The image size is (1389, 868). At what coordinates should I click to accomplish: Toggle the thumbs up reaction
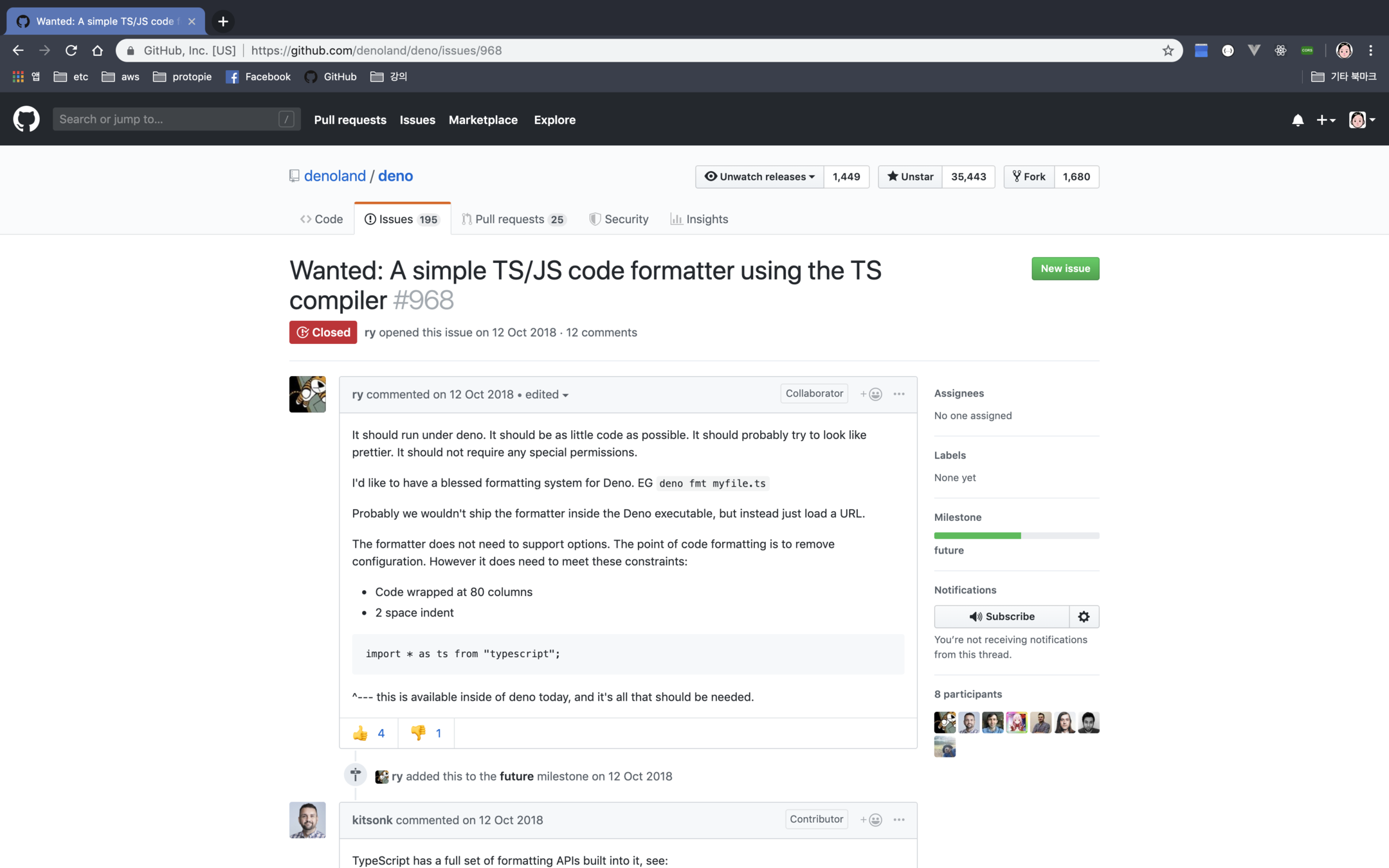pyautogui.click(x=368, y=733)
